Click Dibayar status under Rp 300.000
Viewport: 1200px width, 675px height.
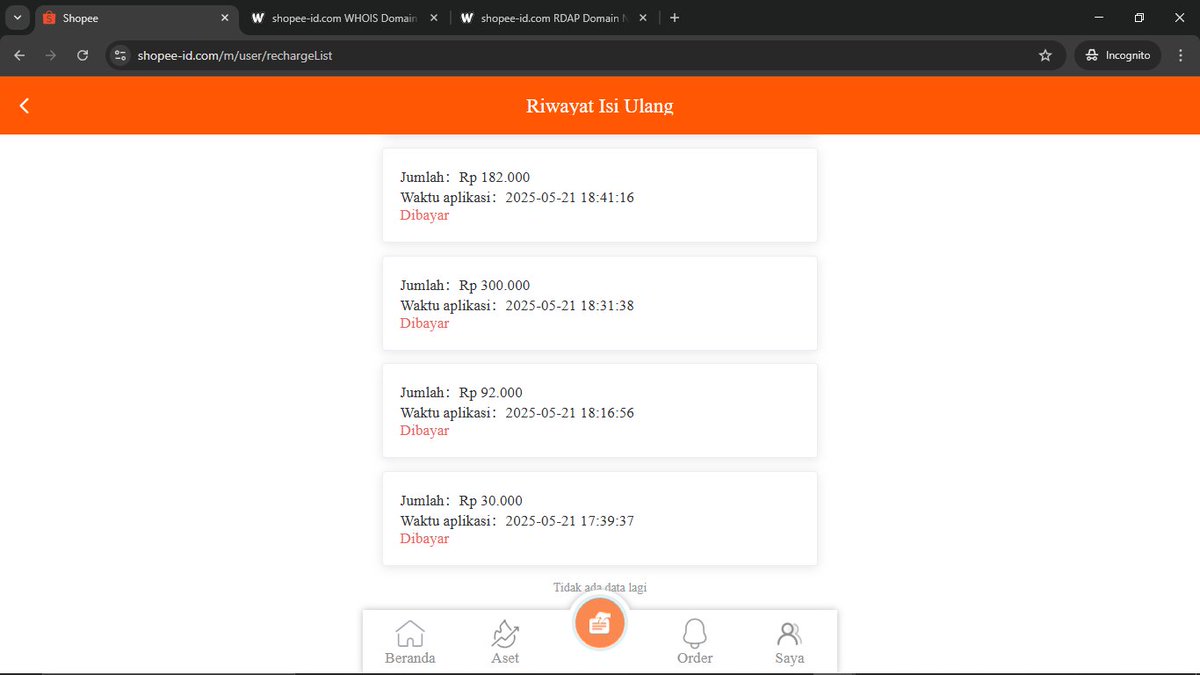pyautogui.click(x=425, y=323)
